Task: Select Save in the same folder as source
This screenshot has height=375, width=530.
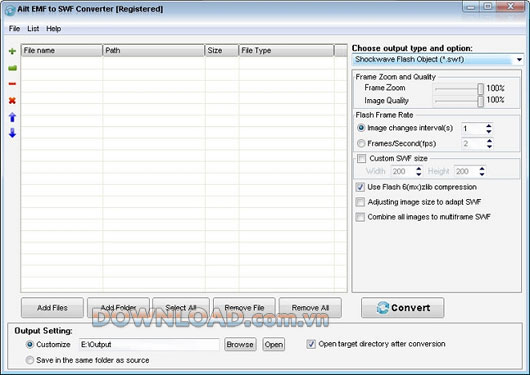Action: point(30,360)
